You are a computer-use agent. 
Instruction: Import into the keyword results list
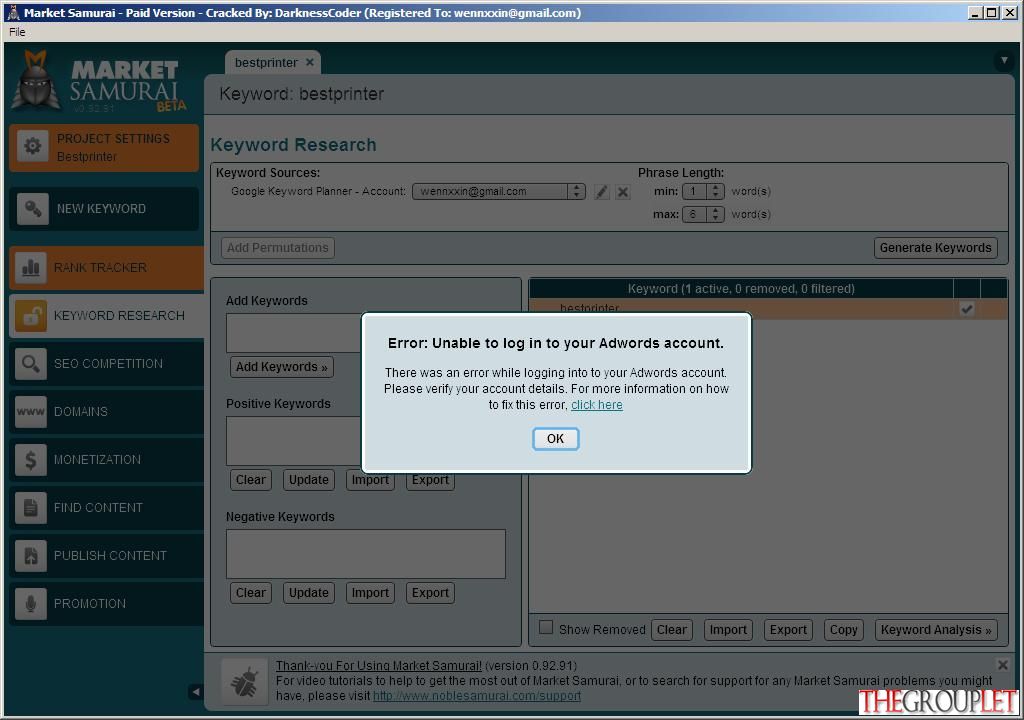click(728, 630)
